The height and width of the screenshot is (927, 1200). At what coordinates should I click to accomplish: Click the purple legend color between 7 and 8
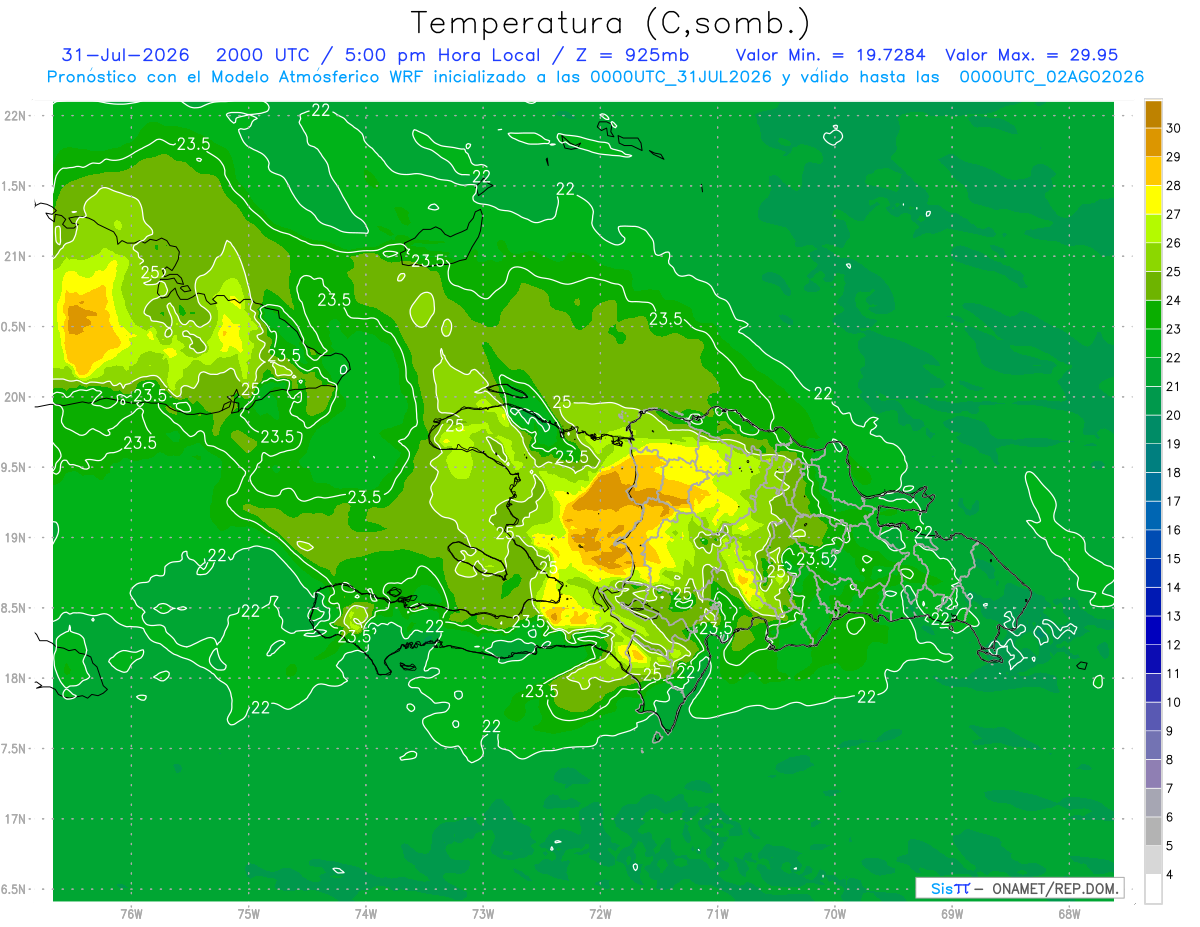tap(1153, 774)
